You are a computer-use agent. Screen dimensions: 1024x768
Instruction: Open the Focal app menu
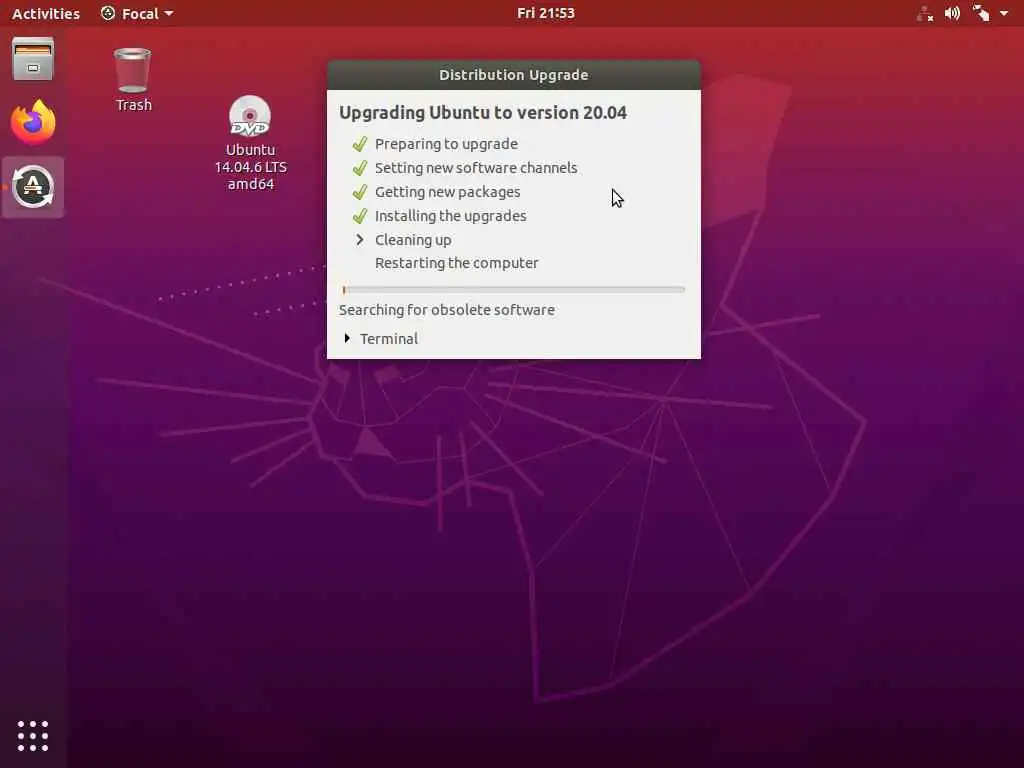137,13
